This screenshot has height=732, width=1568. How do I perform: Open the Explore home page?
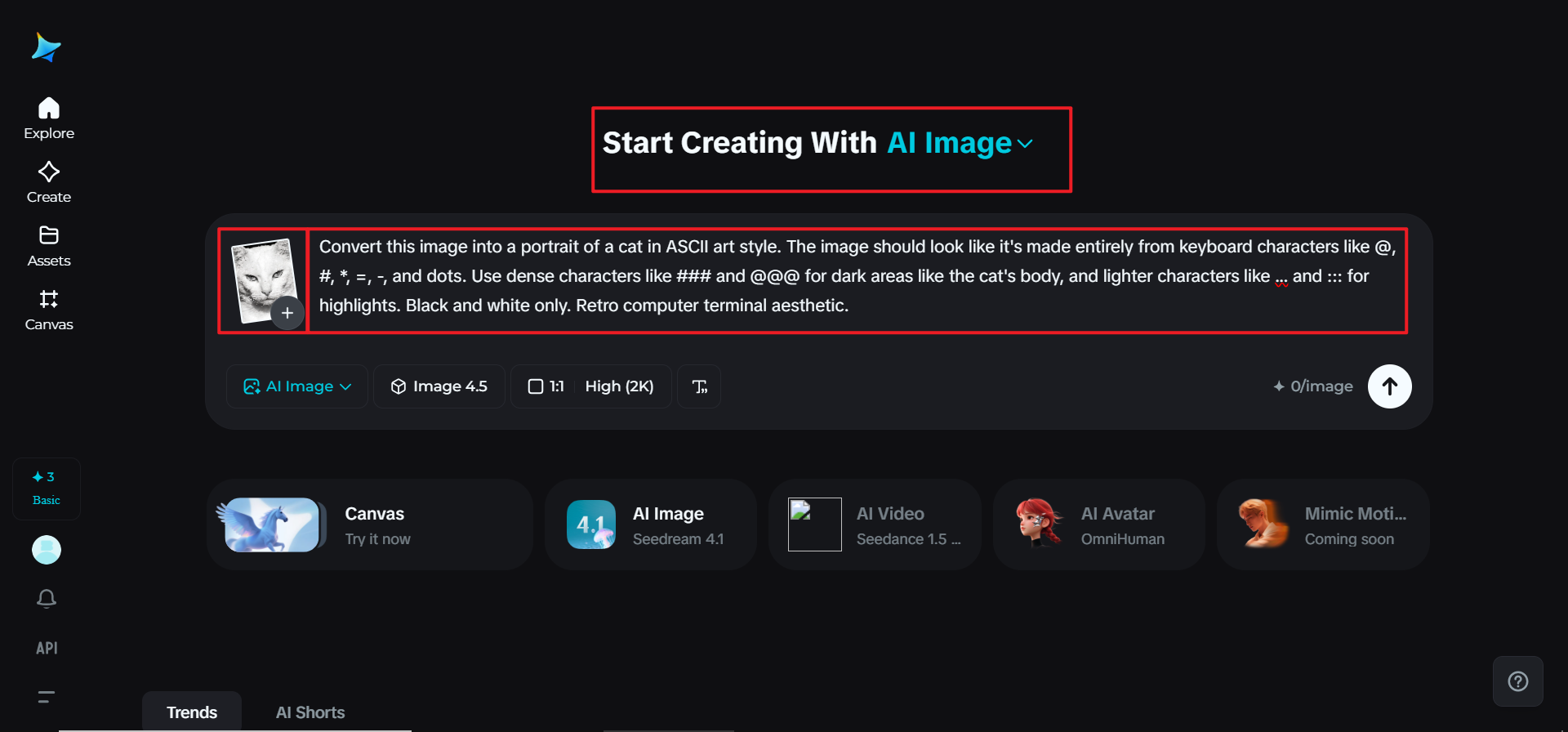49,118
